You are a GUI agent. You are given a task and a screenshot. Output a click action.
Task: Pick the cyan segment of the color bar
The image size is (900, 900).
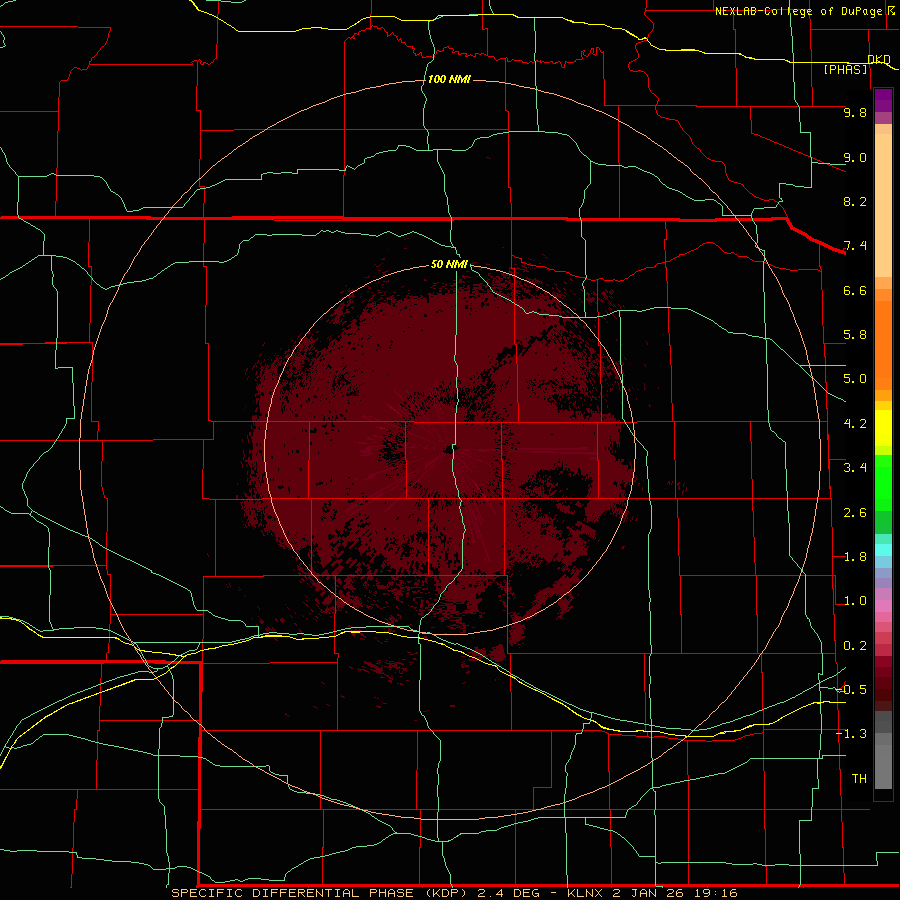[x=883, y=550]
